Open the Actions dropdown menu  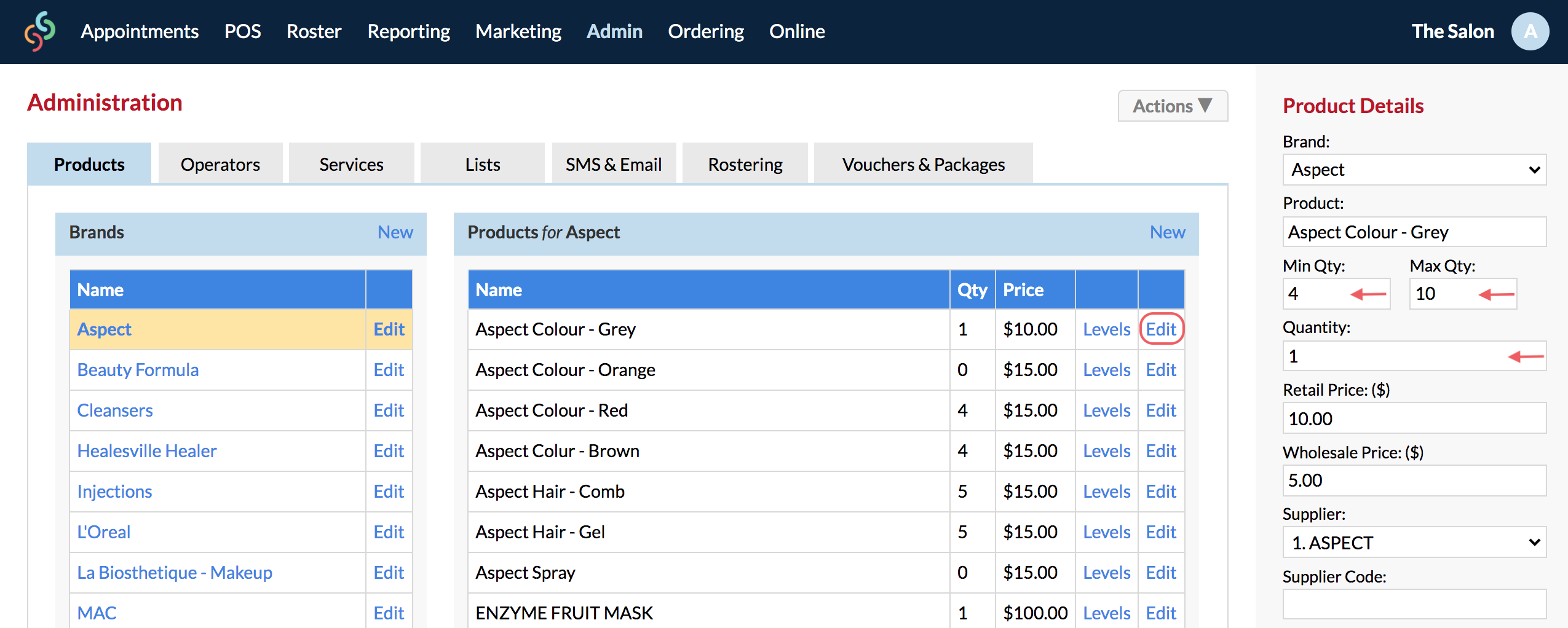[x=1173, y=106]
